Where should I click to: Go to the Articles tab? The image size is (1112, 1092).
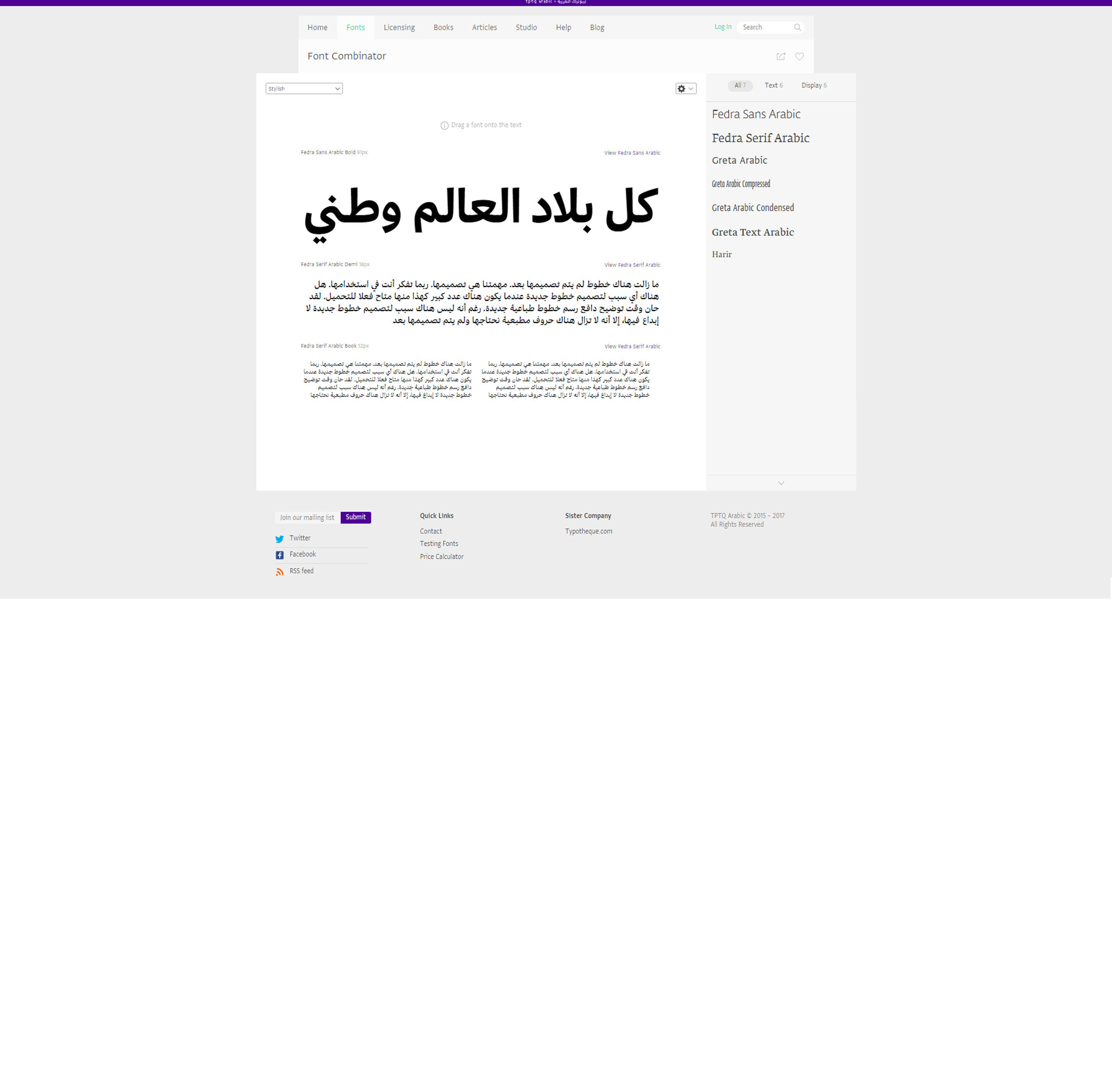pos(484,27)
